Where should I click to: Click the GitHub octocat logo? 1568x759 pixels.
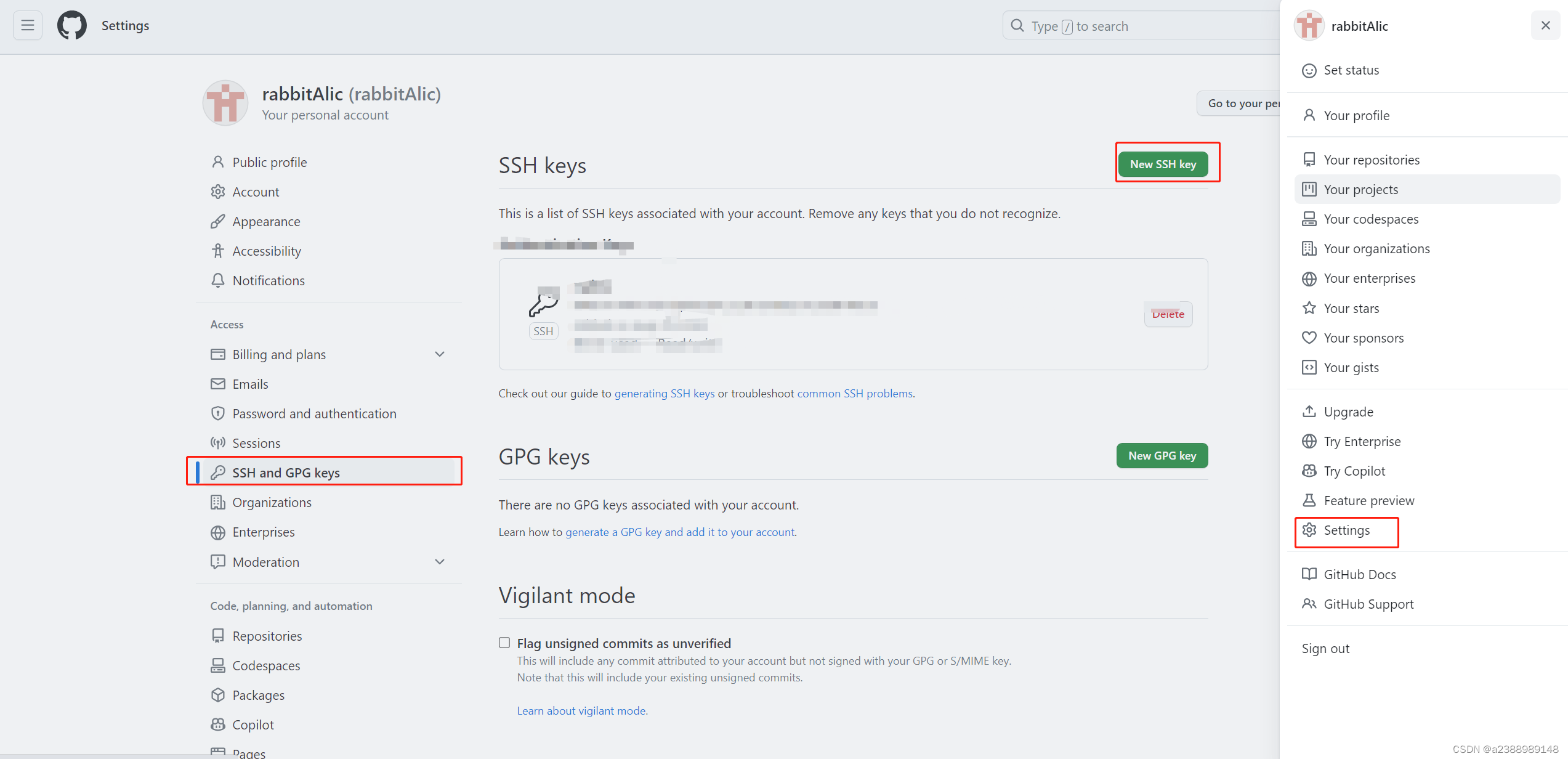click(x=71, y=25)
